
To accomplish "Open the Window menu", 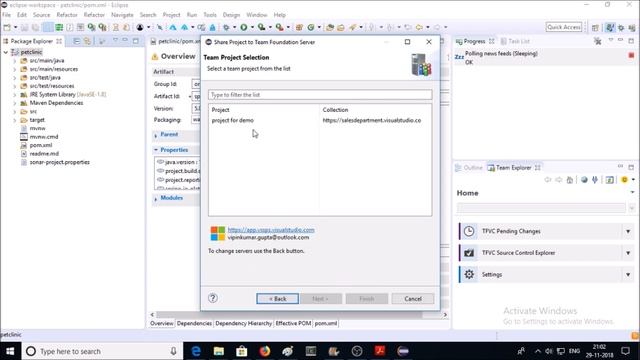I will (x=256, y=15).
